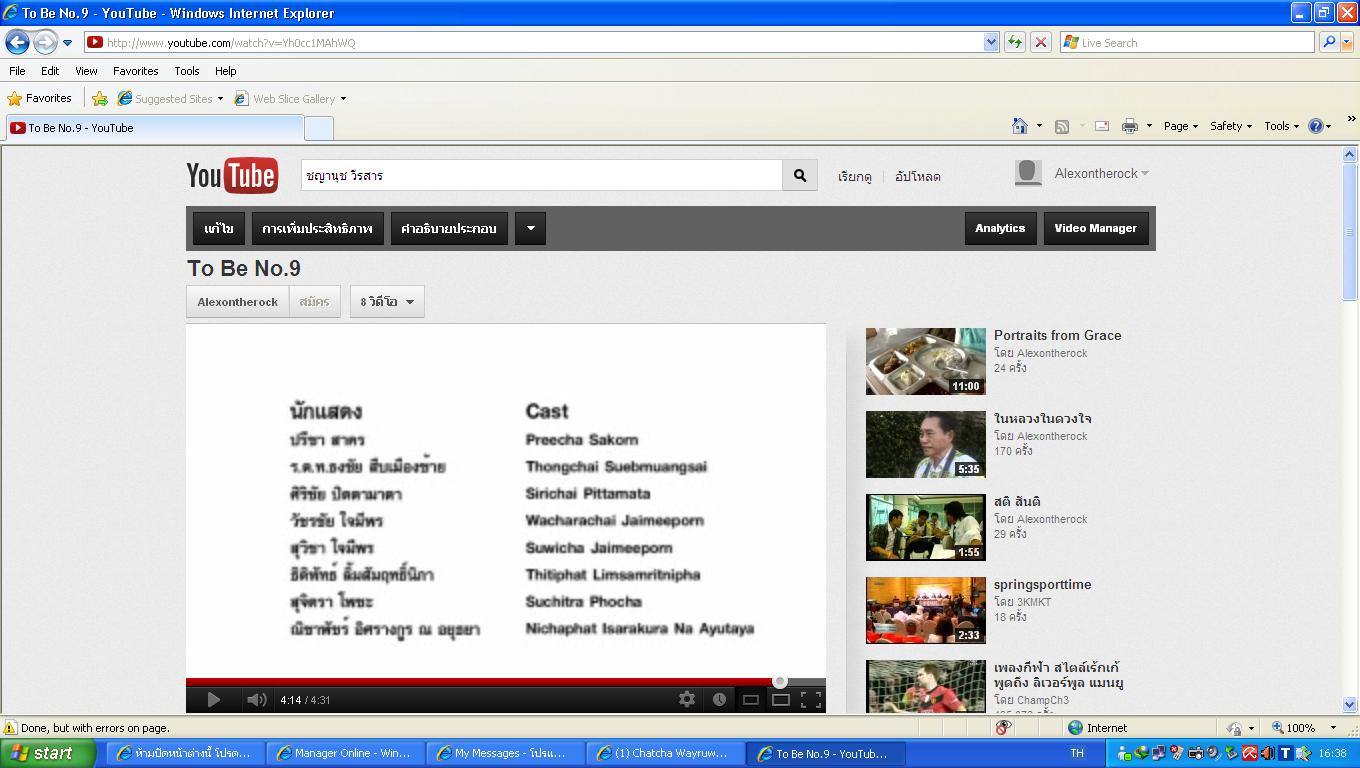1360x768 pixels.
Task: Click the Video Manager button
Action: coord(1095,228)
